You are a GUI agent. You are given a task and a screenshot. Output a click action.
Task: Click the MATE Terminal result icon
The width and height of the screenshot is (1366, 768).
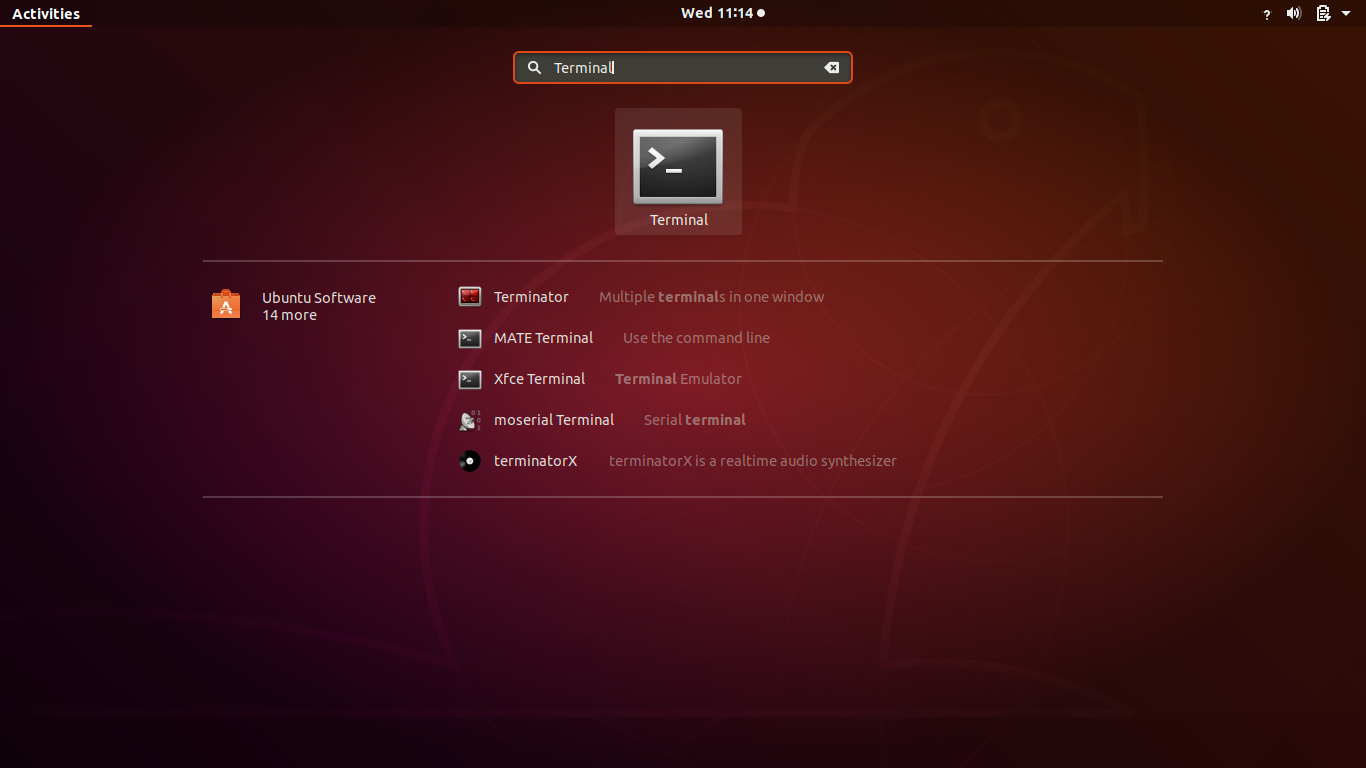pyautogui.click(x=470, y=338)
